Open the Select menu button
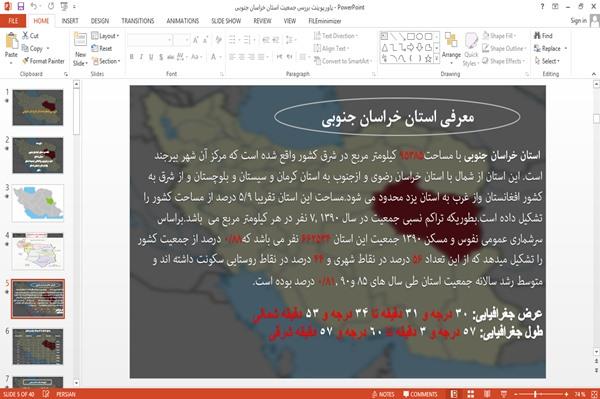The width and height of the screenshot is (600, 399). pos(547,61)
